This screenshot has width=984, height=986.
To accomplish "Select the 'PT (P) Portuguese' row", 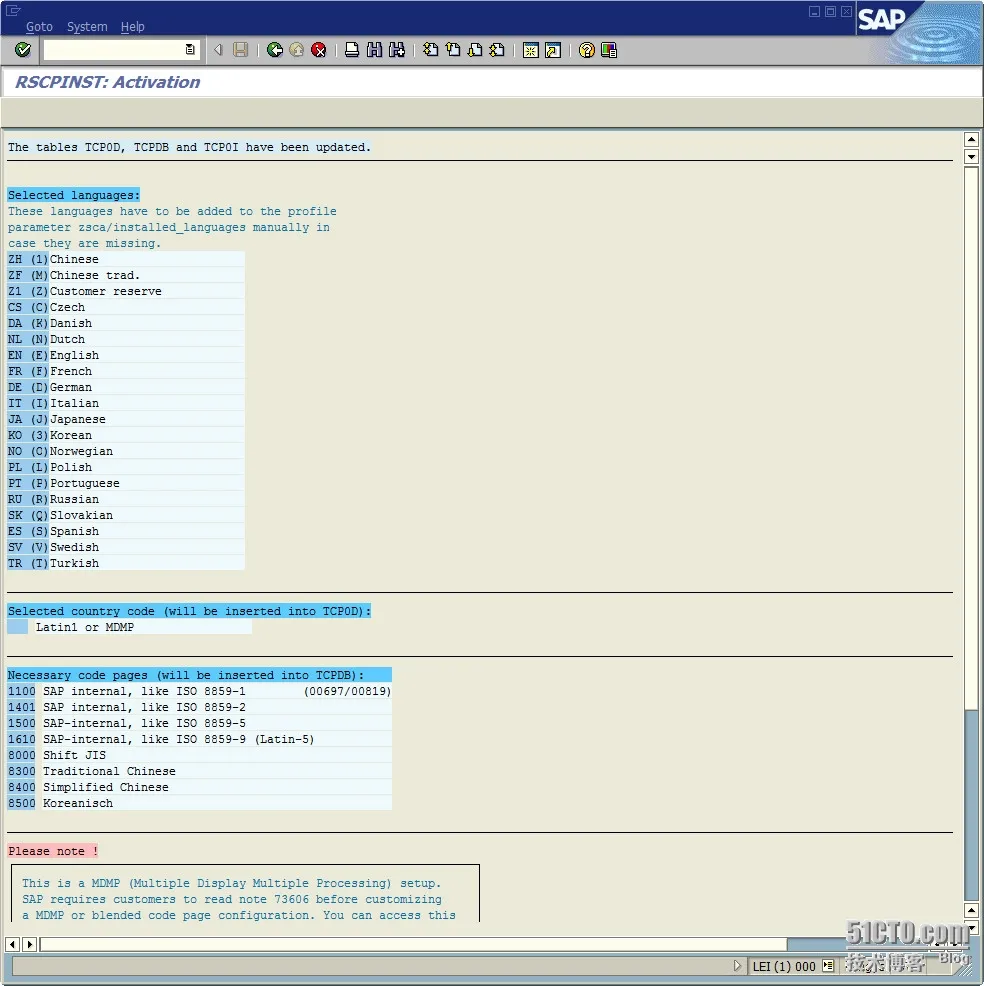I will pos(126,483).
